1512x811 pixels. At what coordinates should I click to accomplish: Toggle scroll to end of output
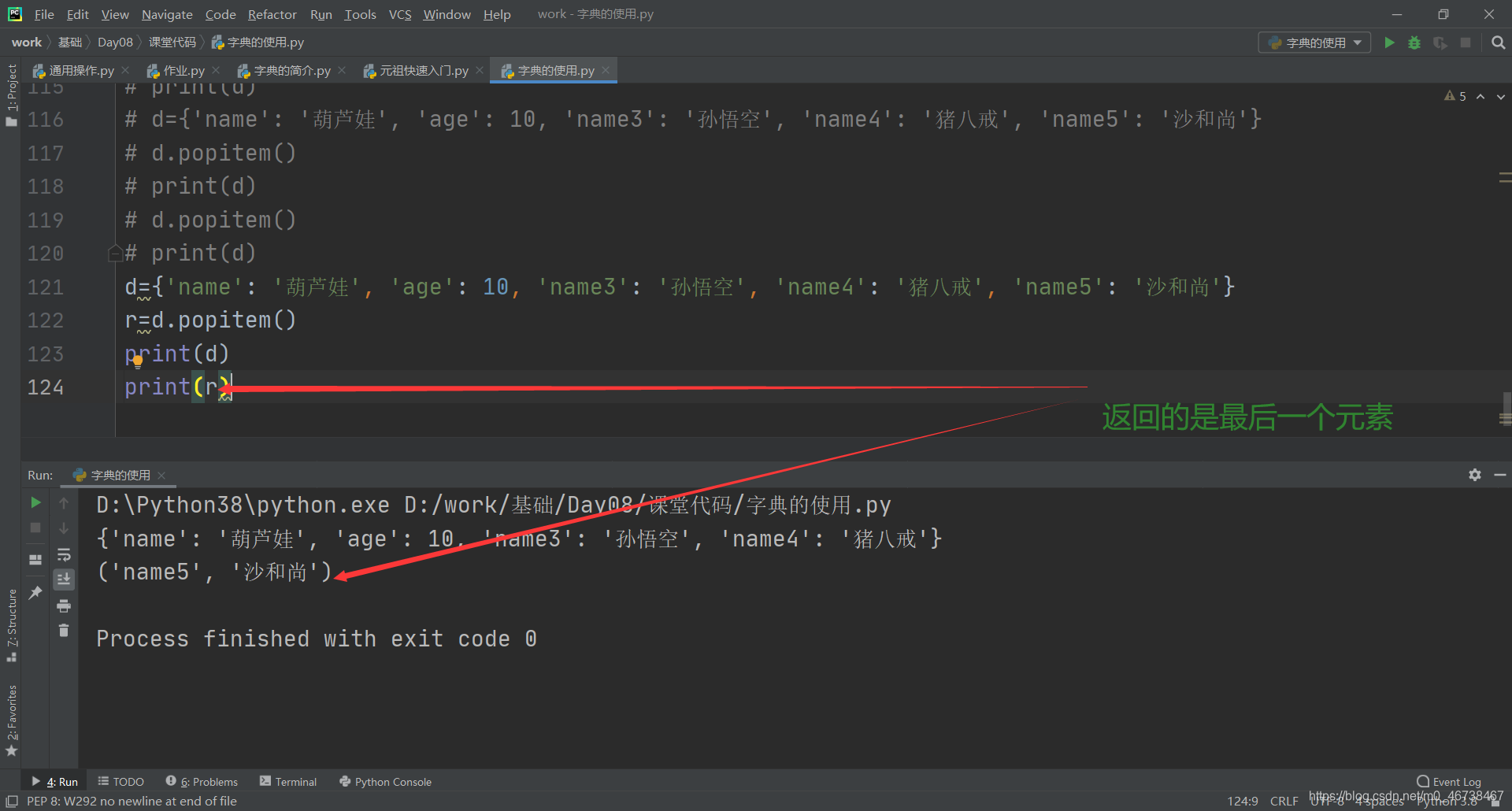coord(64,580)
